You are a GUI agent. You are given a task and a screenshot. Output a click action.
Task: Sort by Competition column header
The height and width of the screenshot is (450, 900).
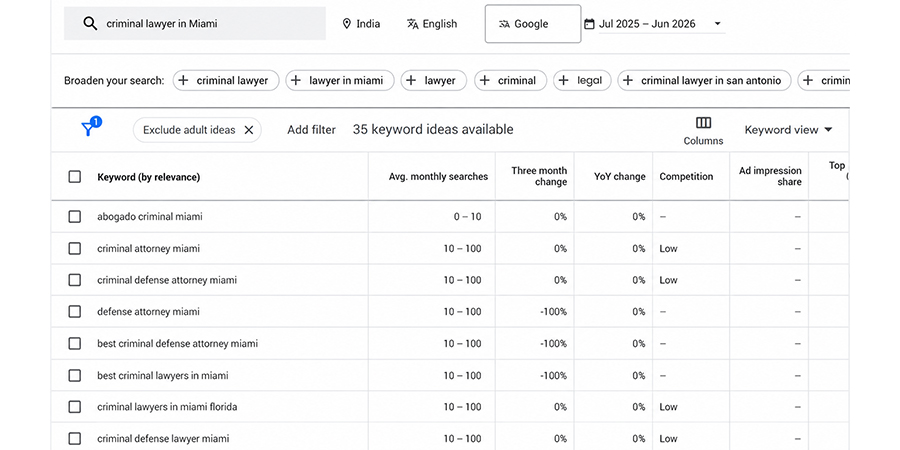click(x=686, y=177)
